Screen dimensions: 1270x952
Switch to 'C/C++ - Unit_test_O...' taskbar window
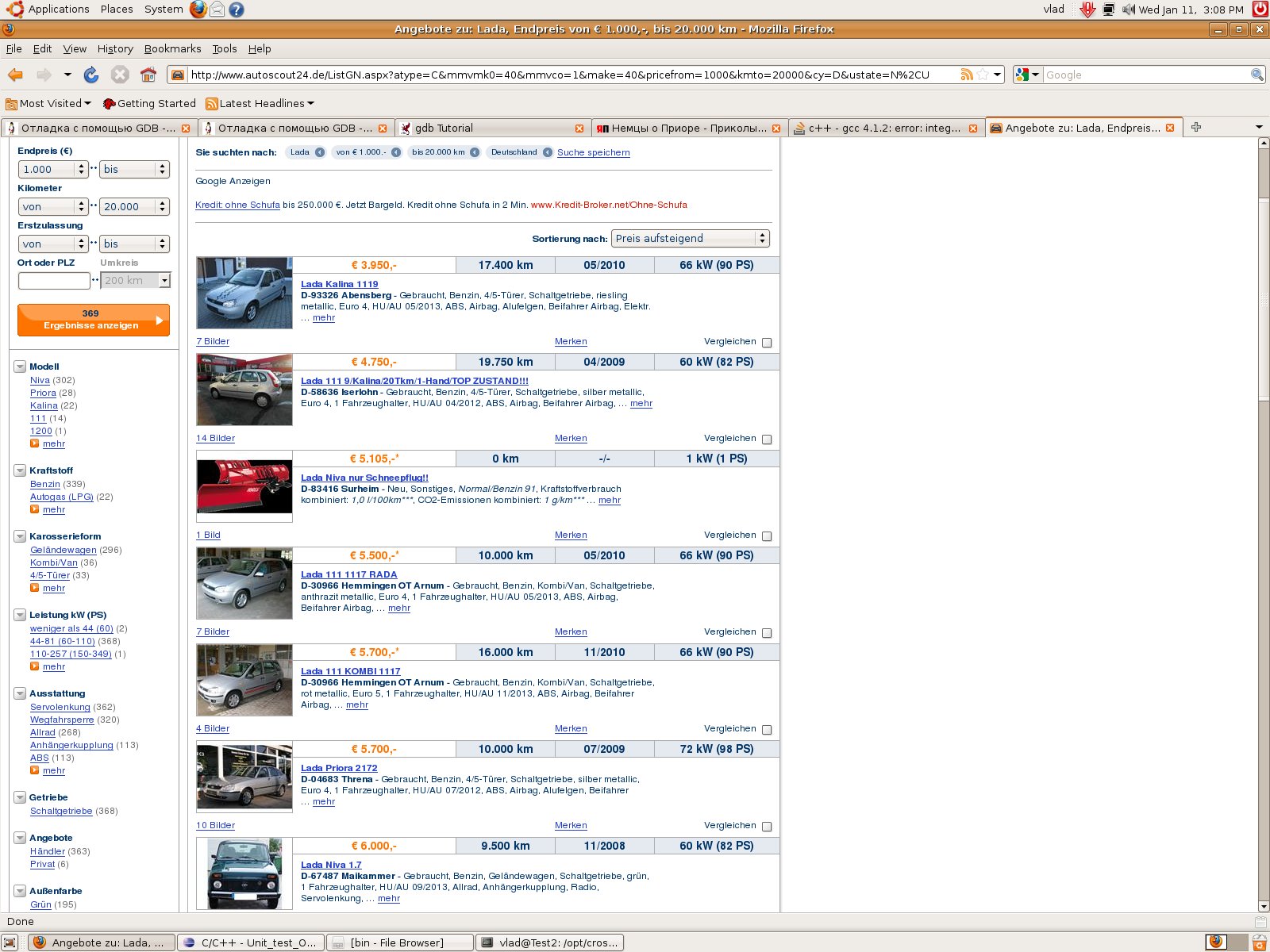coord(250,942)
